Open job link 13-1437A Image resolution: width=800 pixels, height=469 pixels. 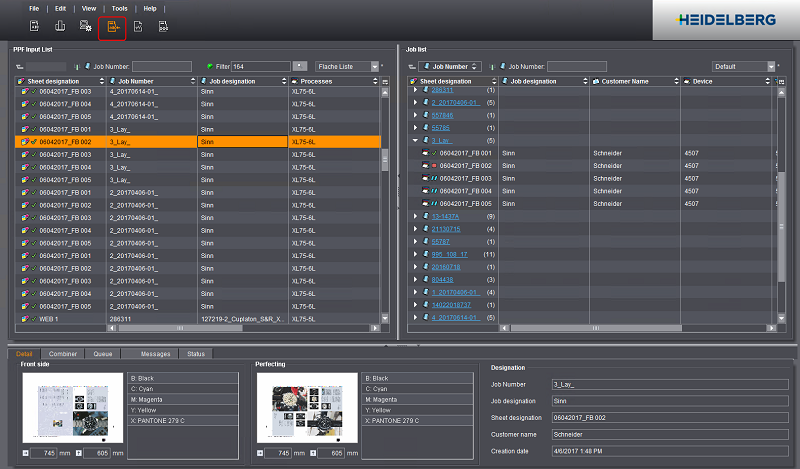[447, 216]
